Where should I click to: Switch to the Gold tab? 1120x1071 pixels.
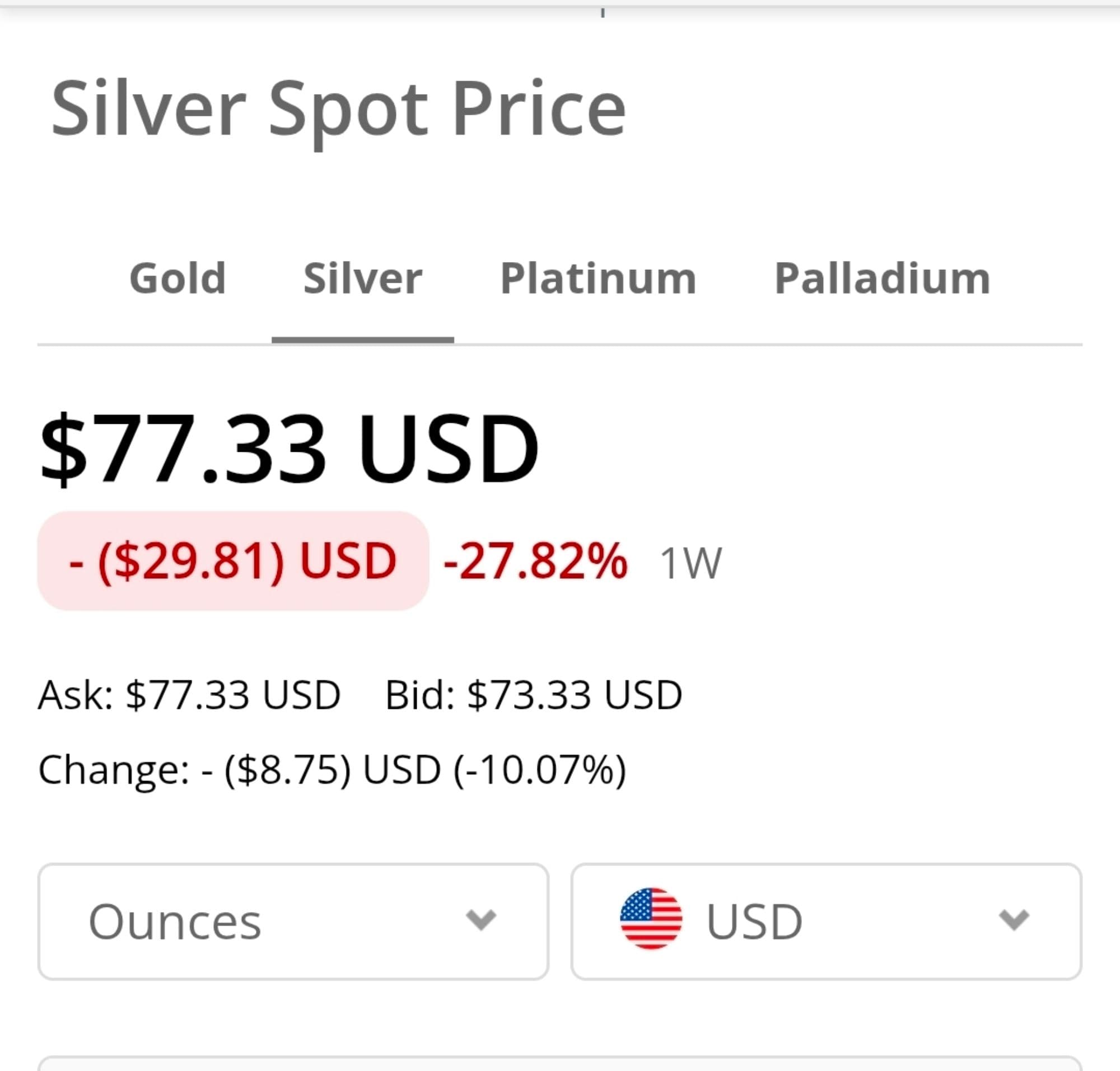tap(178, 279)
